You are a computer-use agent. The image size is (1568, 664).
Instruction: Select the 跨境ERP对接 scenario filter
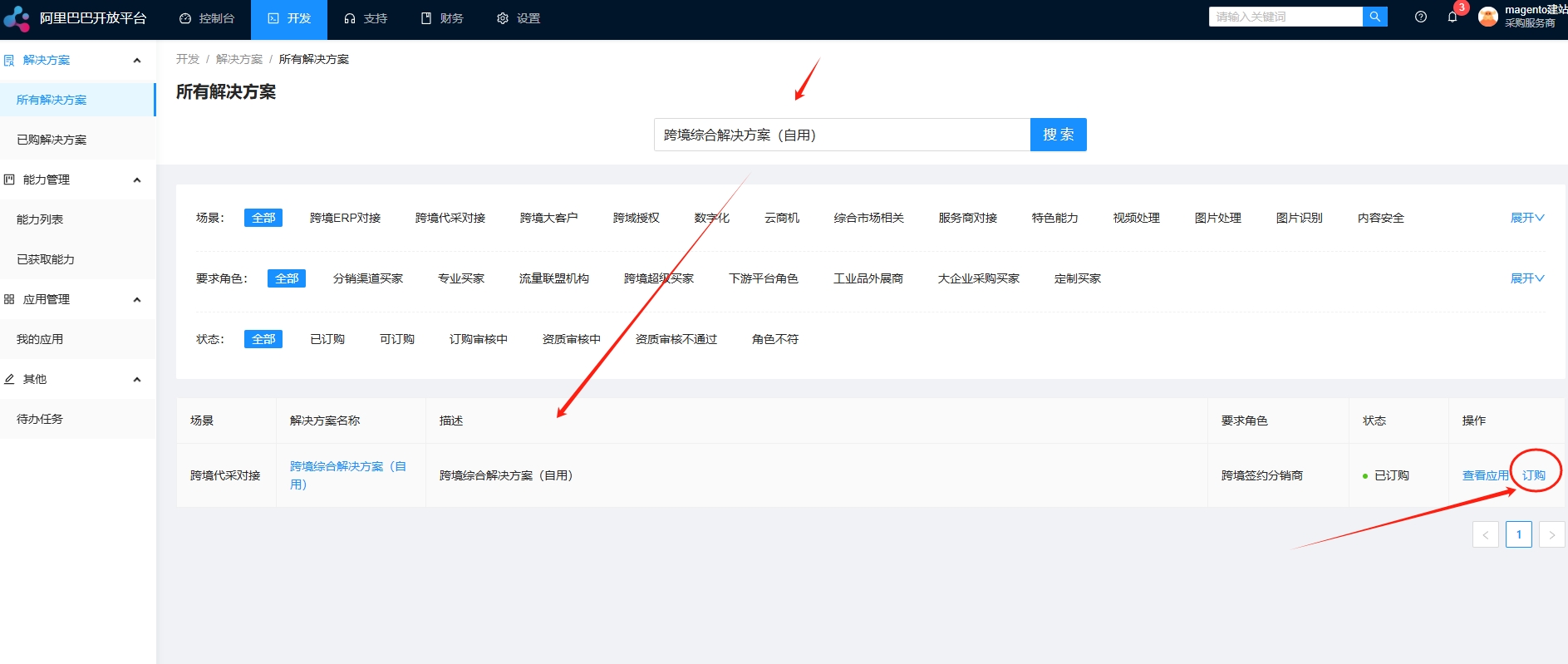click(345, 218)
